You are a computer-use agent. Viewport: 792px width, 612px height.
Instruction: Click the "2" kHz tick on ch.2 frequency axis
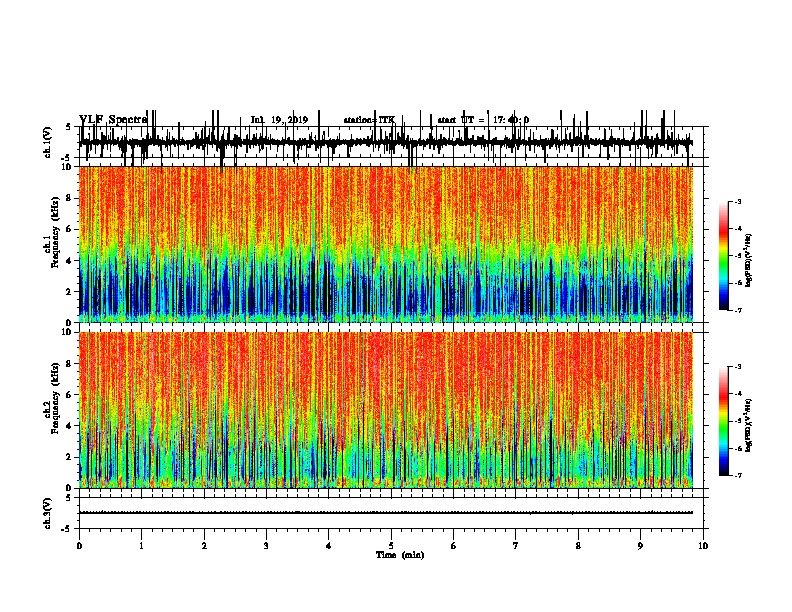coord(69,457)
